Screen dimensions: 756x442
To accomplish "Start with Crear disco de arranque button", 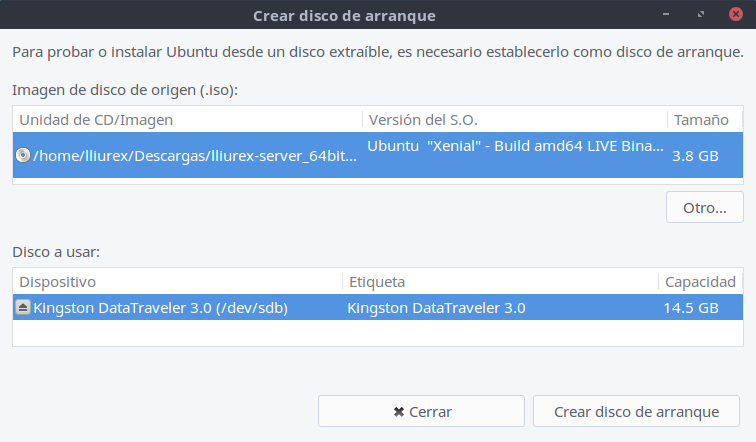I will click(x=637, y=411).
